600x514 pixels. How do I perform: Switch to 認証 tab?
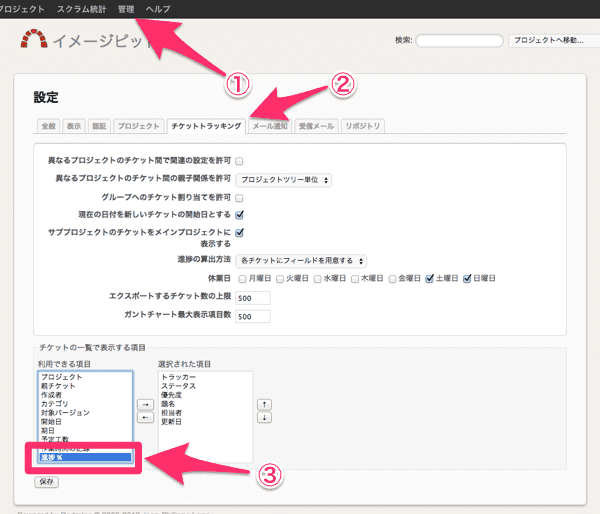(99, 126)
